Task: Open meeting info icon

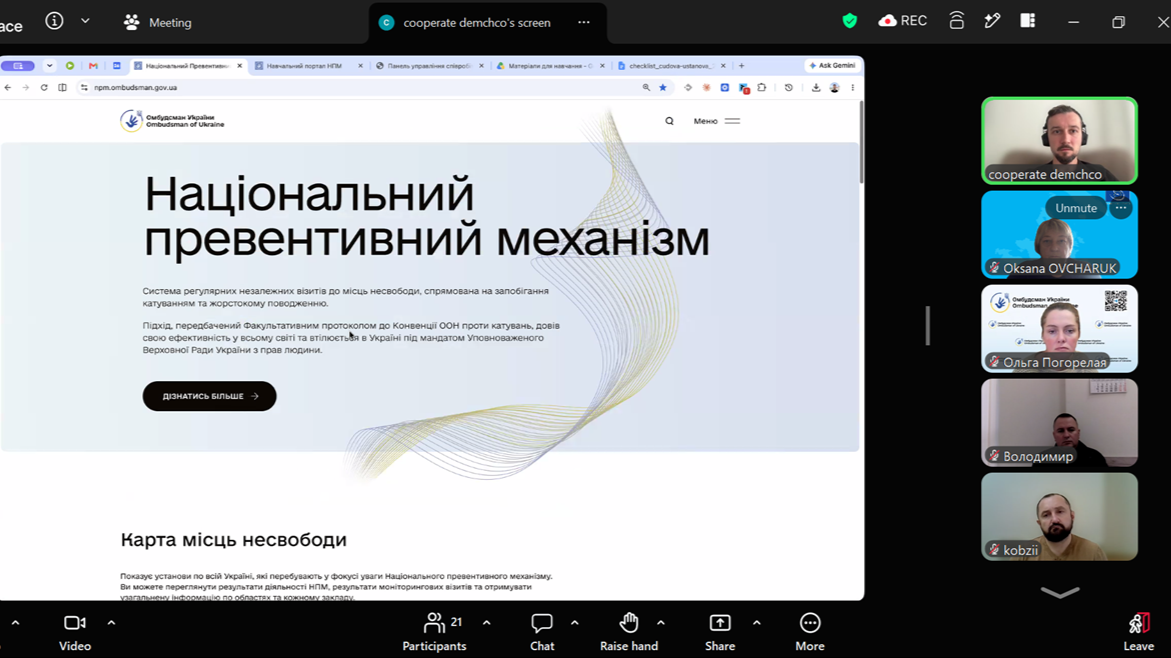Action: click(55, 21)
